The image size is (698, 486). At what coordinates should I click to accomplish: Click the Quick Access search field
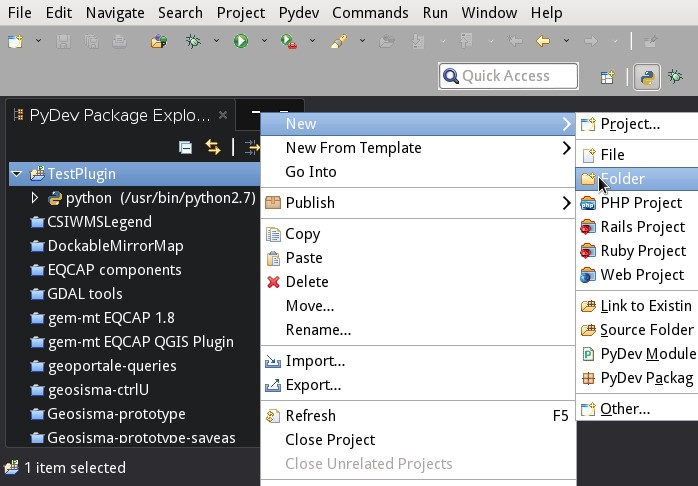508,76
